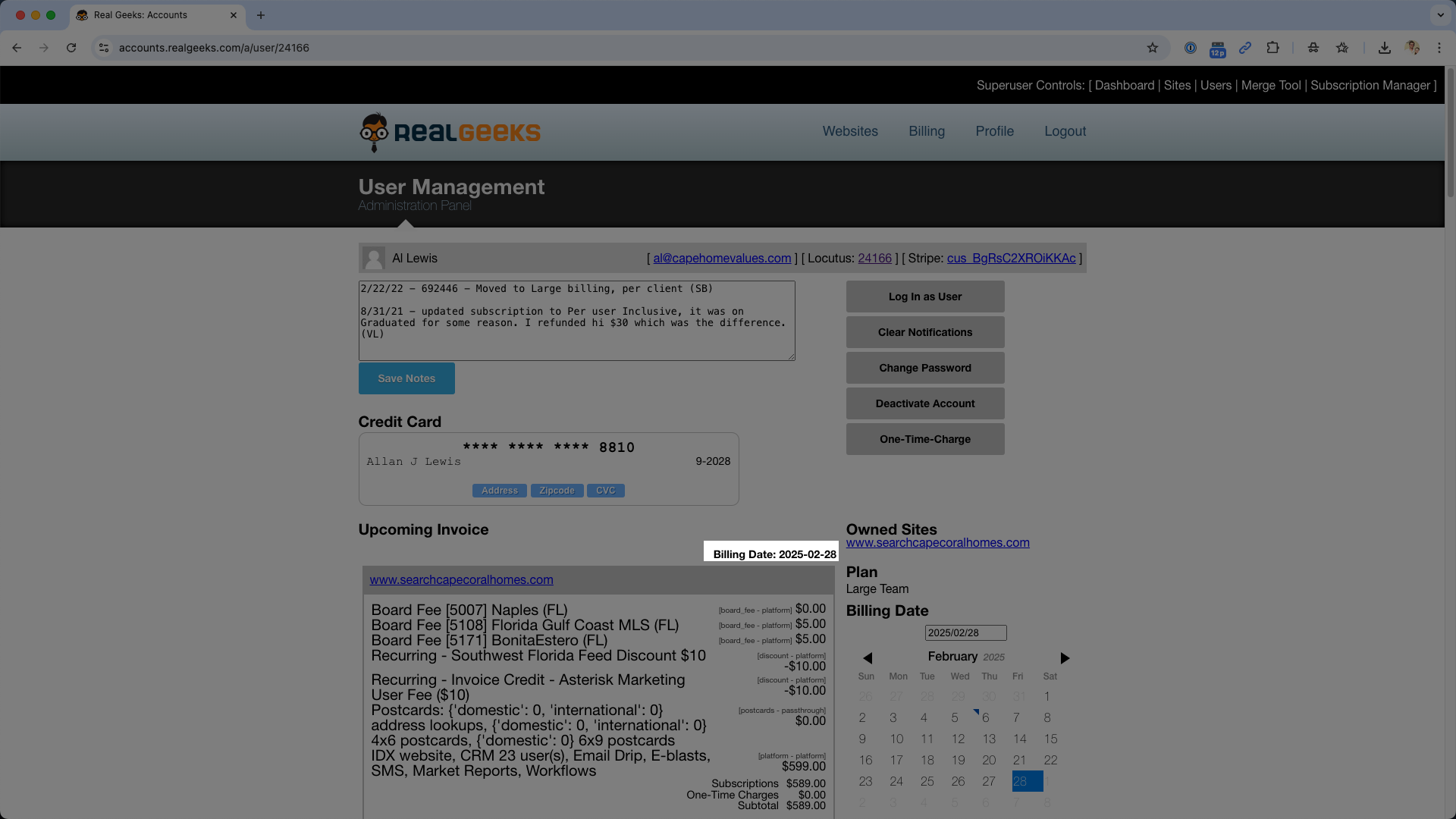This screenshot has width=1456, height=819.
Task: Click the $599.00 platform fee amount
Action: (x=804, y=767)
